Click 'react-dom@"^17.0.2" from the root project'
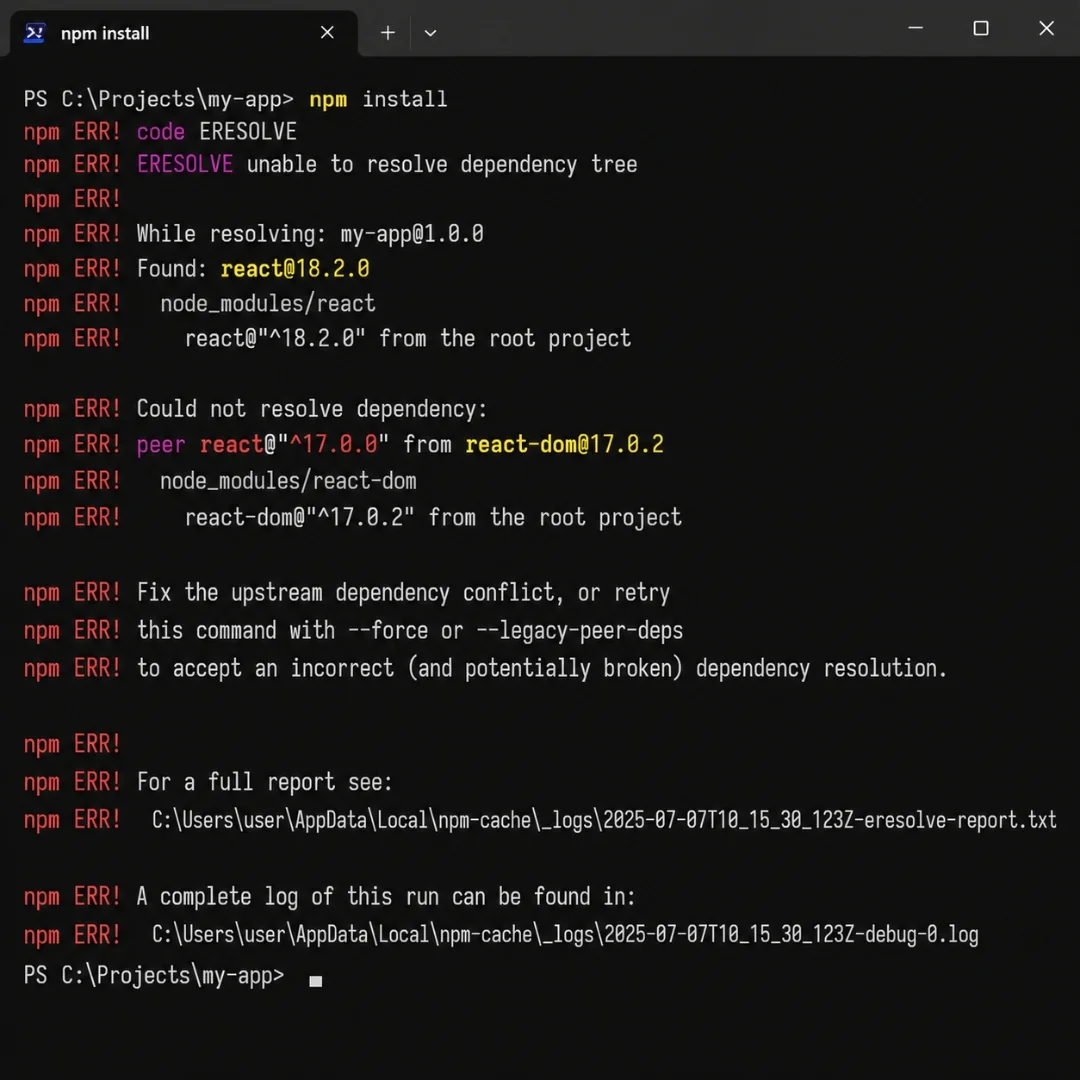 tap(433, 517)
